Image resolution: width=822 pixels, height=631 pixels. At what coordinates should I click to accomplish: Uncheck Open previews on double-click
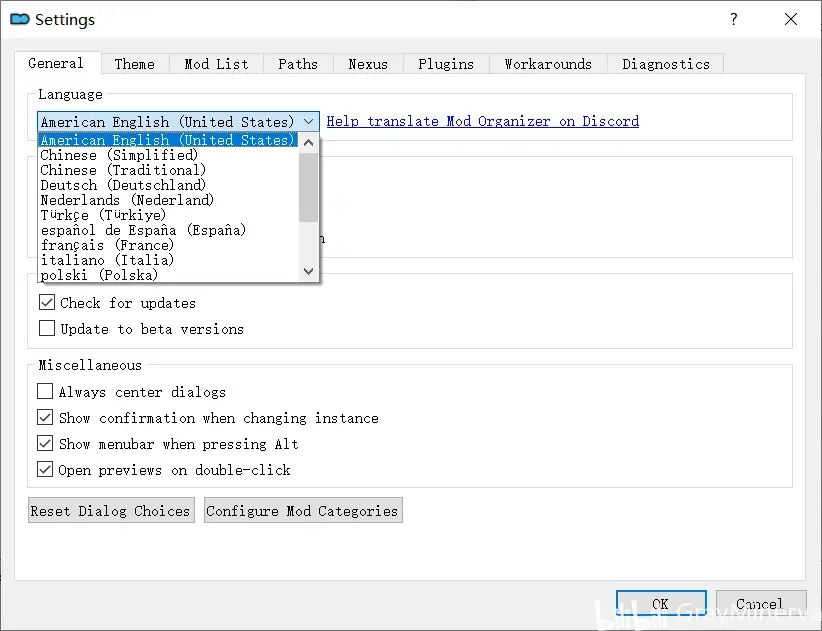click(46, 470)
